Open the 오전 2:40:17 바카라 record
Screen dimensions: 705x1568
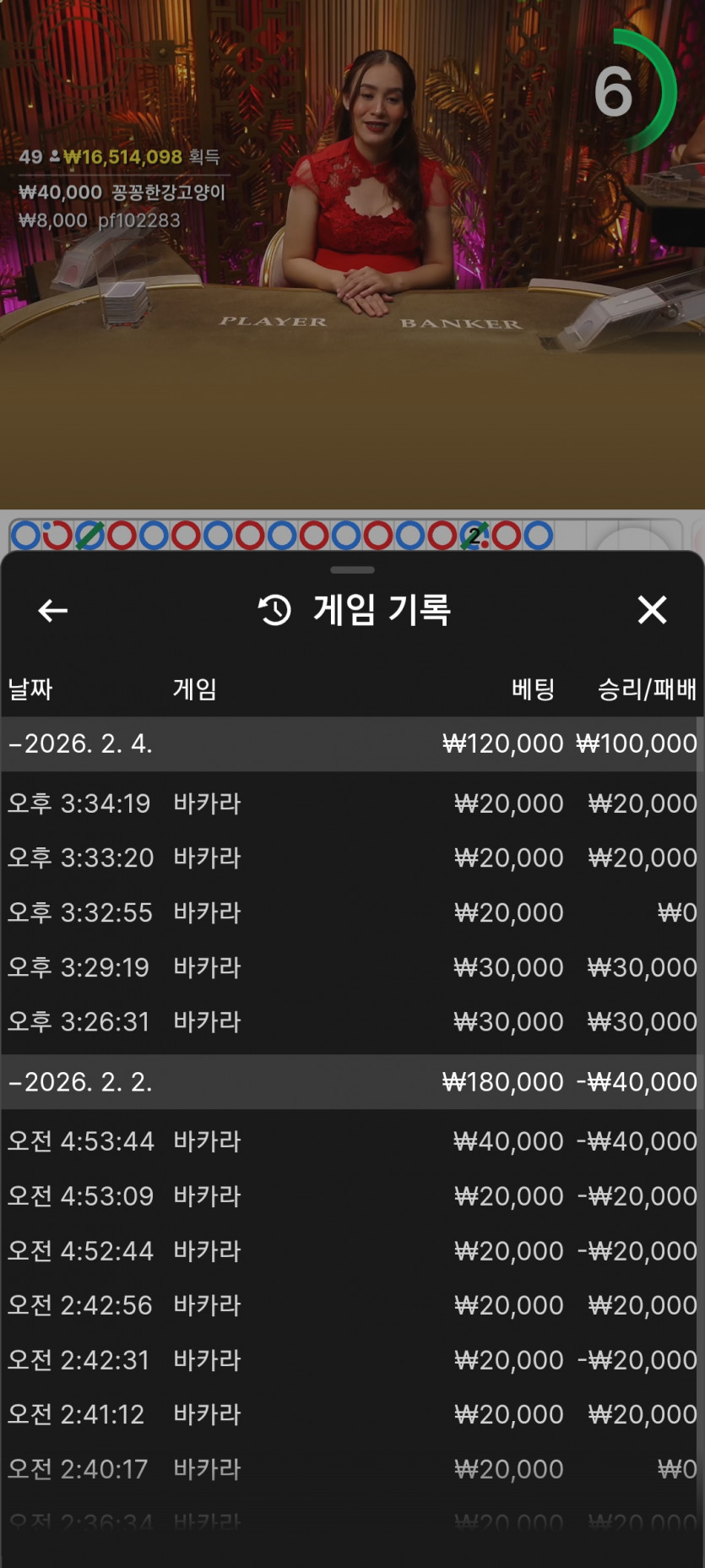tap(351, 1469)
